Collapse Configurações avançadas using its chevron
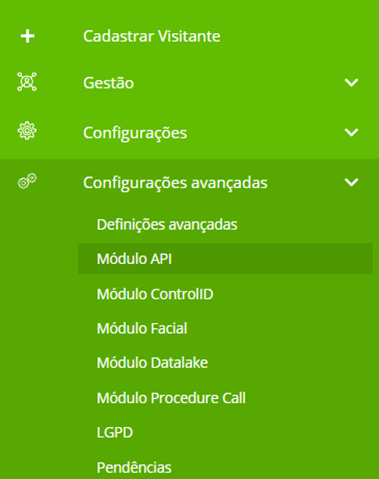379x479 pixels. click(x=351, y=182)
